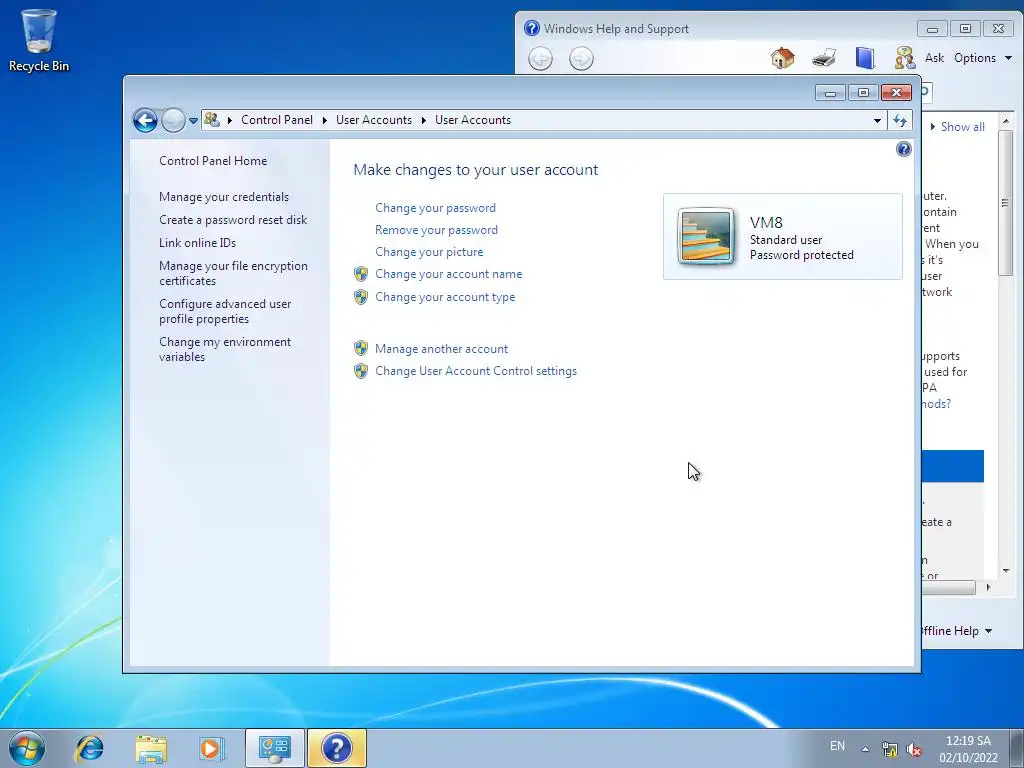
Task: Click the taskbar clock showing 12:19 SA
Action: point(968,749)
